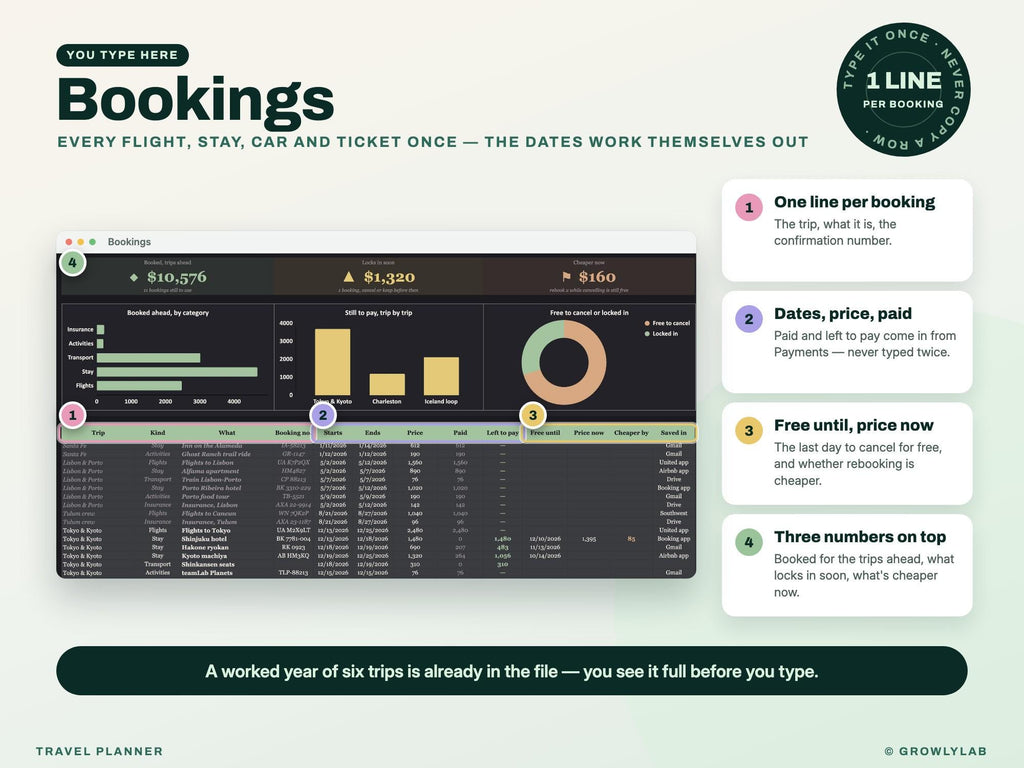Click the Cheaper by column header
This screenshot has width=1024, height=768.
tap(631, 433)
